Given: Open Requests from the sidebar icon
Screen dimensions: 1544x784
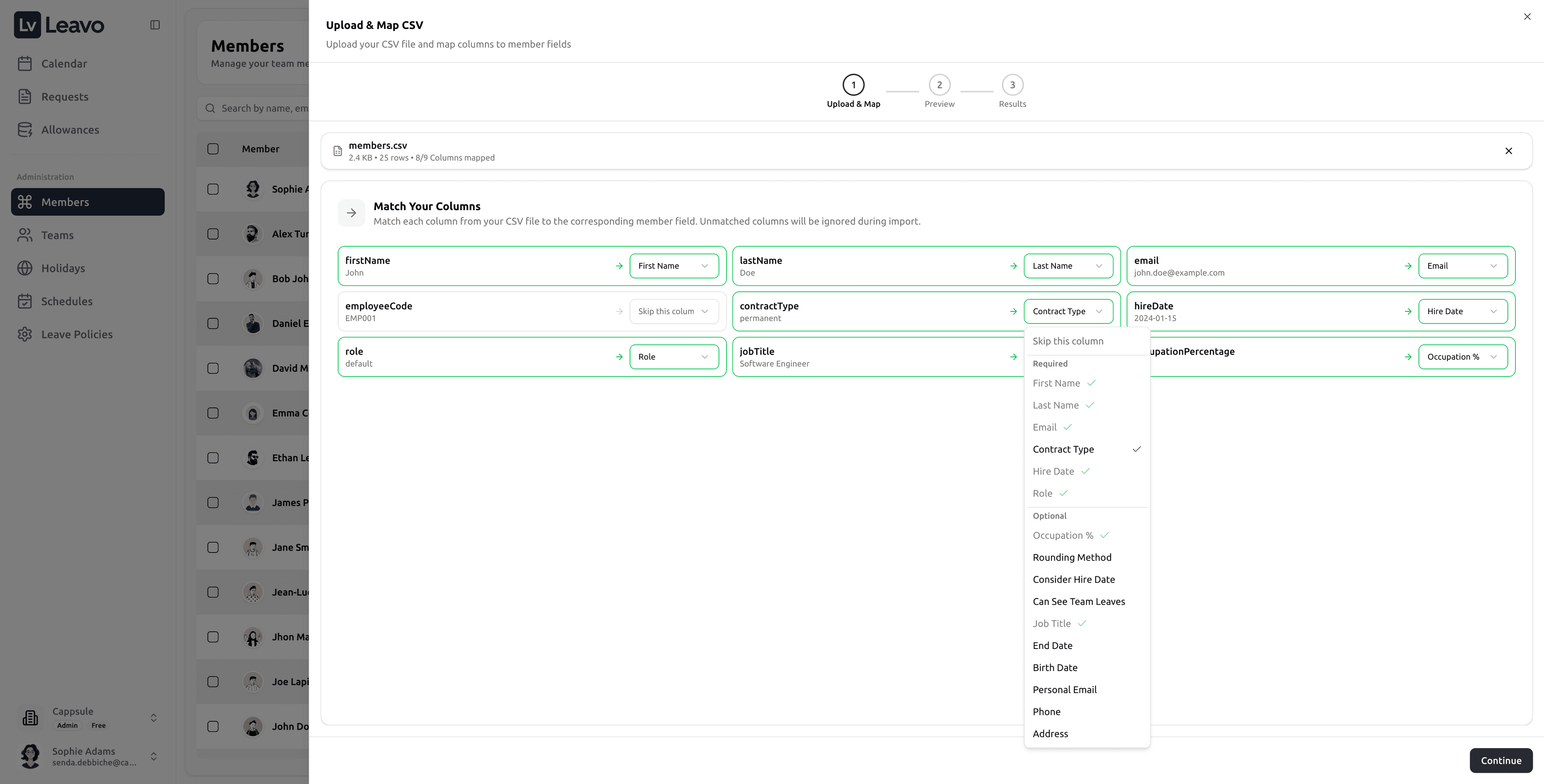Looking at the screenshot, I should coord(25,96).
